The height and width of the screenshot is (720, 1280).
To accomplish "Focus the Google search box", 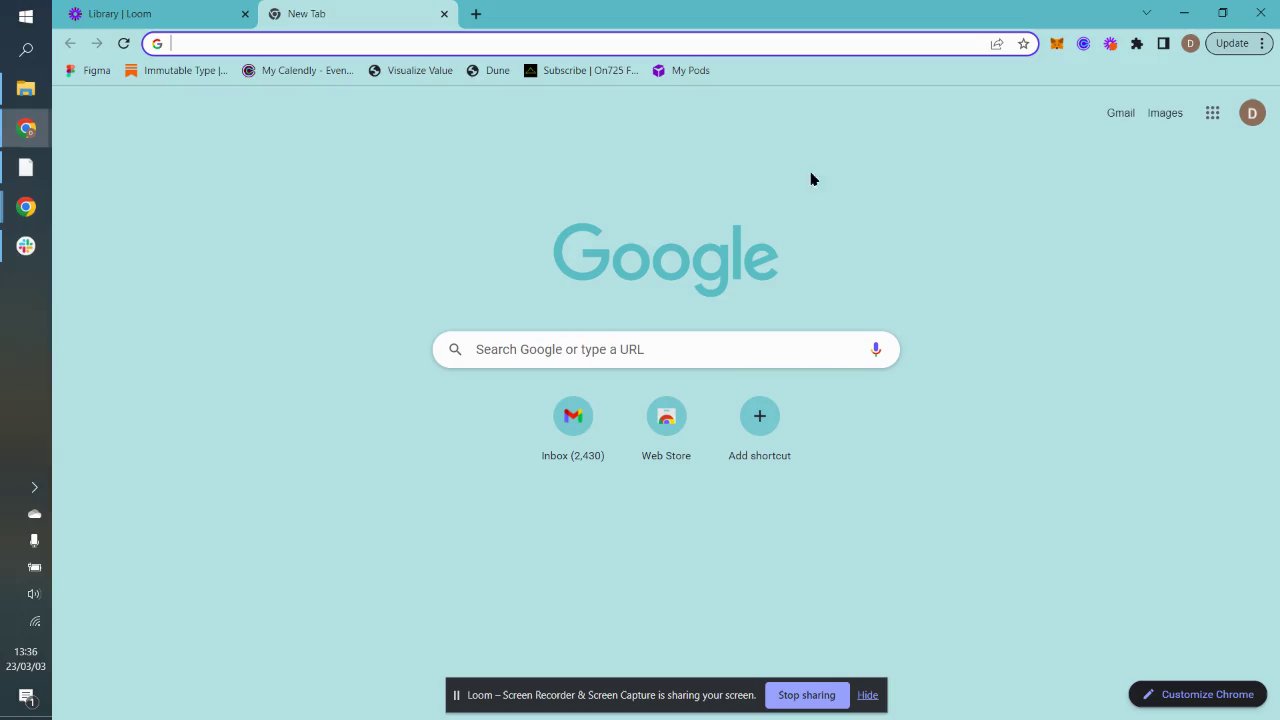I will 666,349.
